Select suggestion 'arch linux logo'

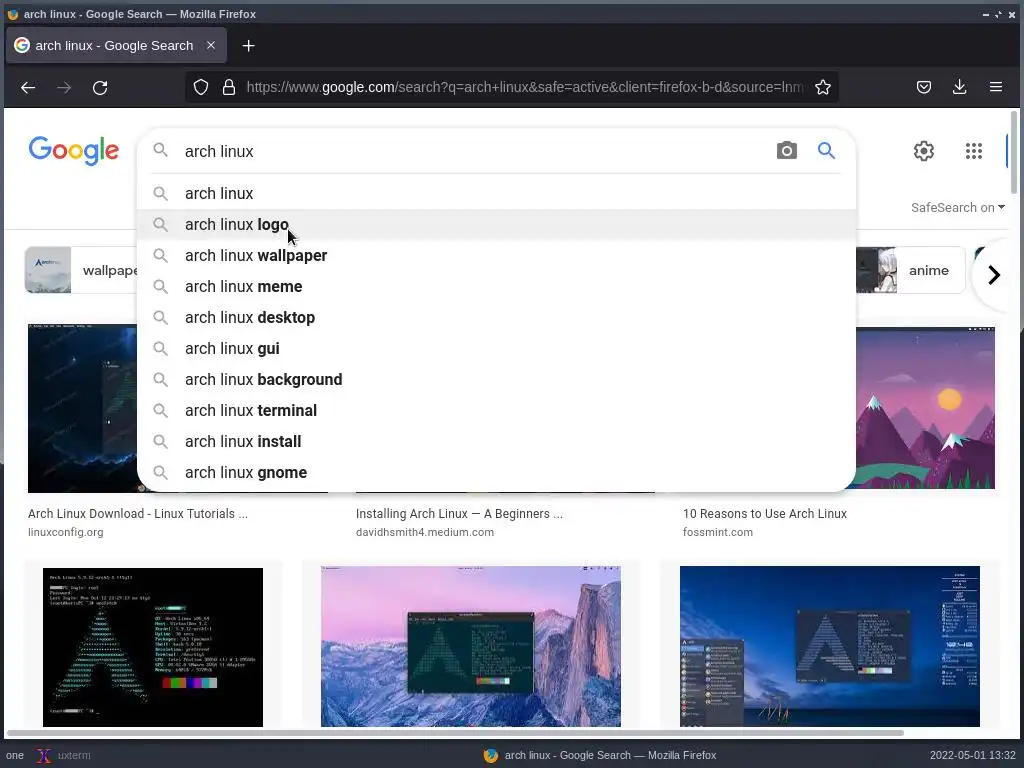496,225
